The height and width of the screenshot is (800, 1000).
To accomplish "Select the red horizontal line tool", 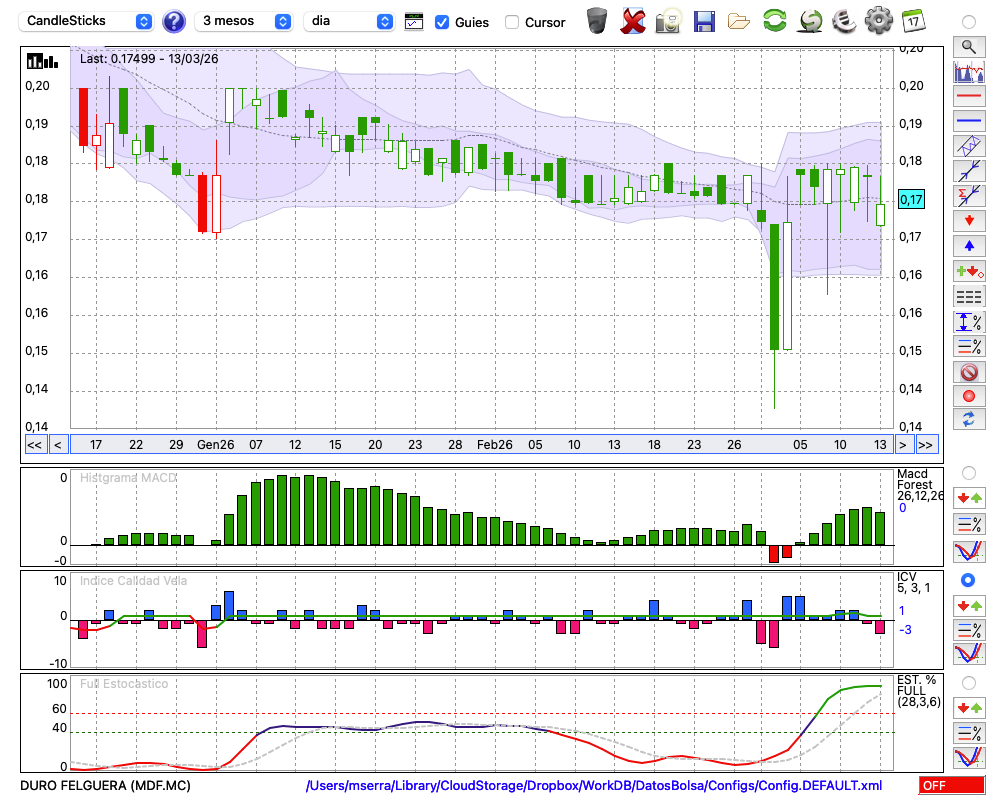I will click(968, 97).
